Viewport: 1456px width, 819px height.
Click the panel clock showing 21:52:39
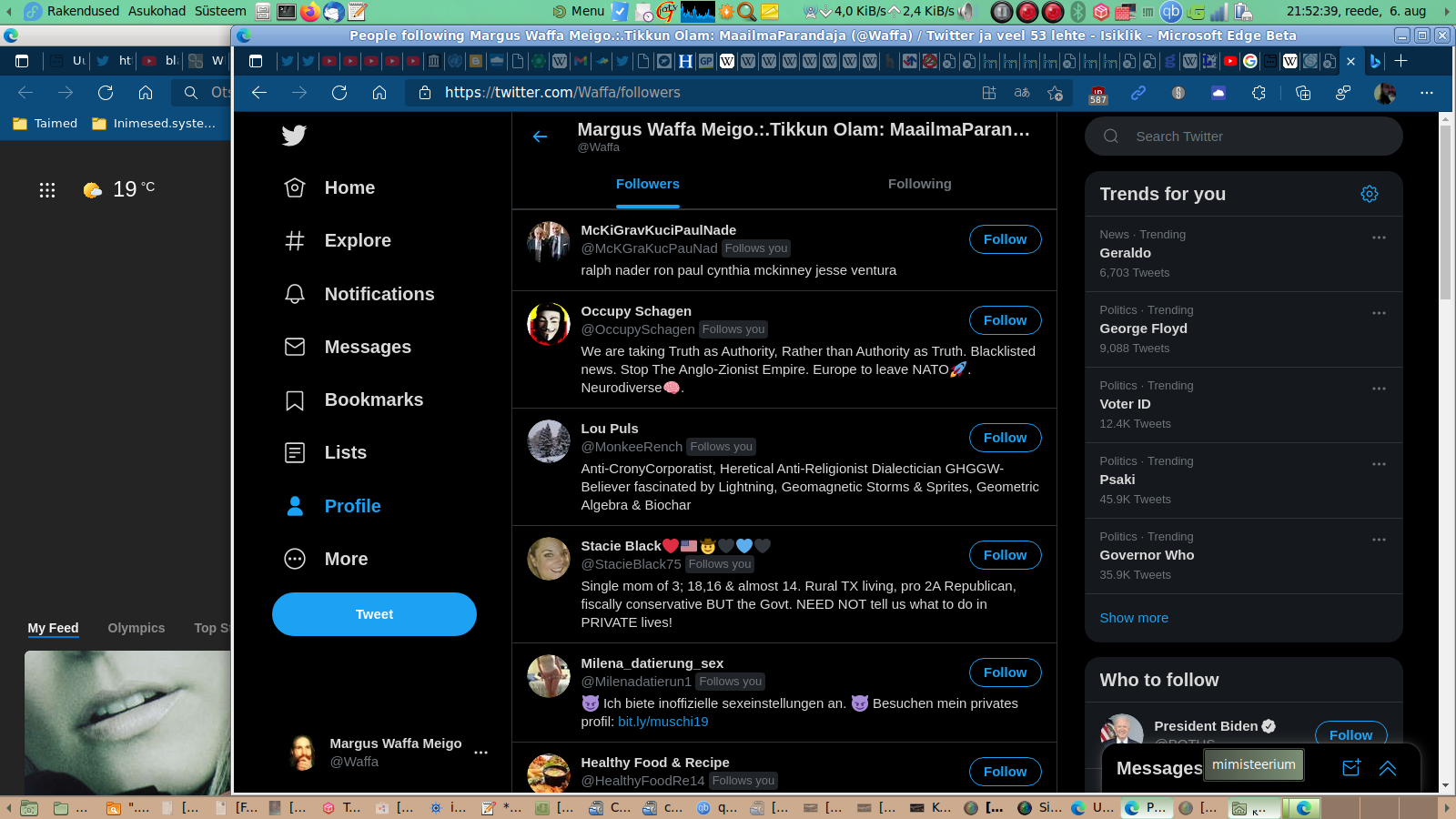click(1356, 11)
